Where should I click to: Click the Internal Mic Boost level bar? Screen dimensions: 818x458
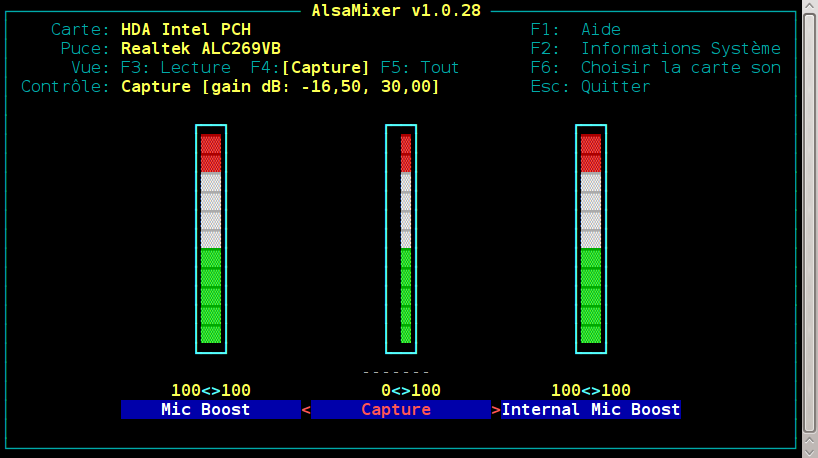[591, 239]
